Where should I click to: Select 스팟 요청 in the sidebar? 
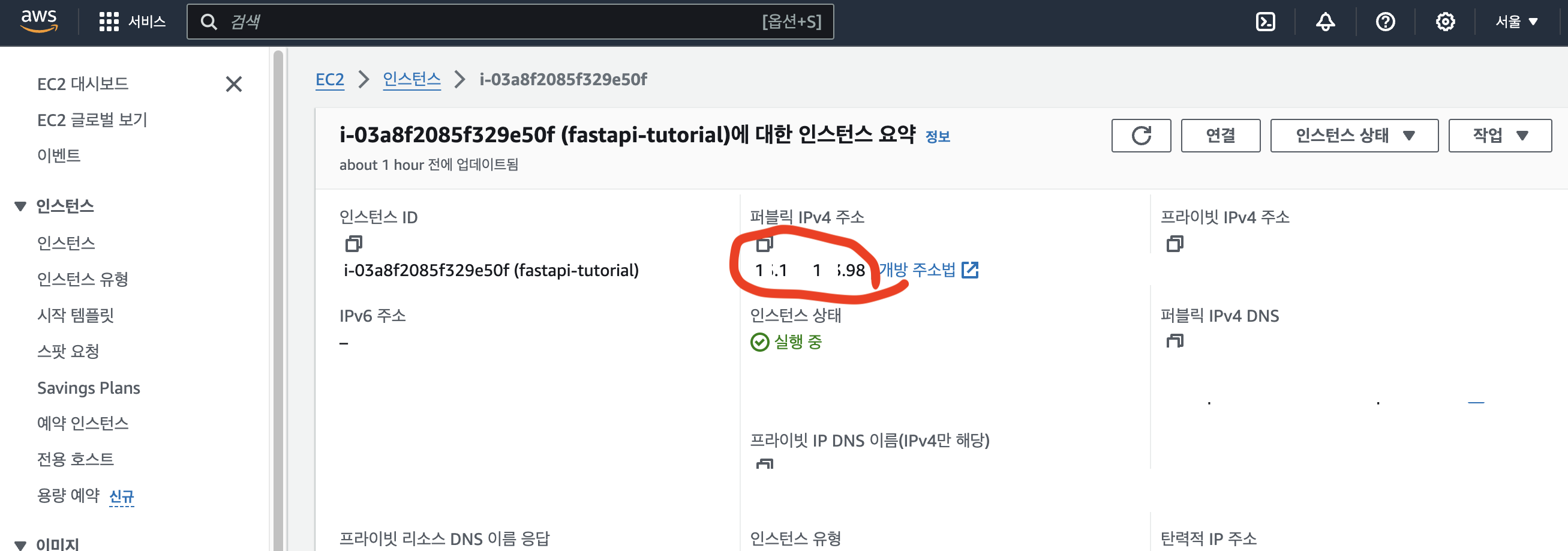(68, 351)
